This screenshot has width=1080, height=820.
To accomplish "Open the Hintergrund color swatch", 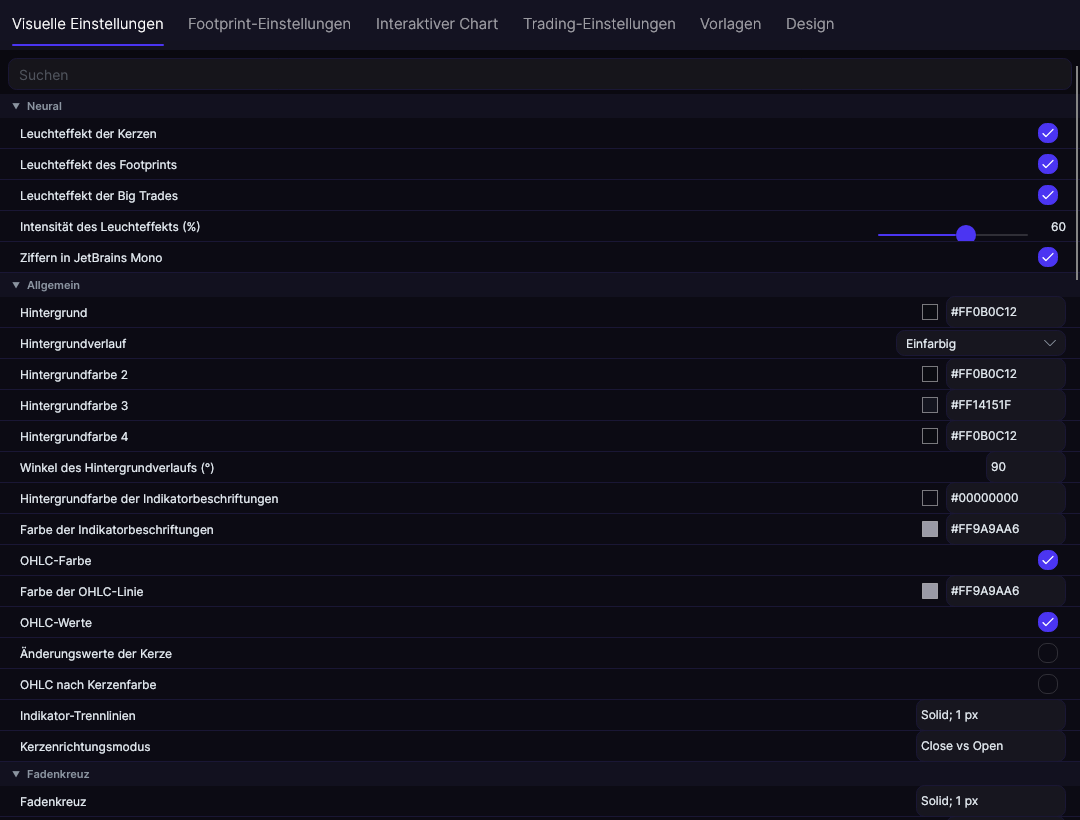I will pos(930,313).
